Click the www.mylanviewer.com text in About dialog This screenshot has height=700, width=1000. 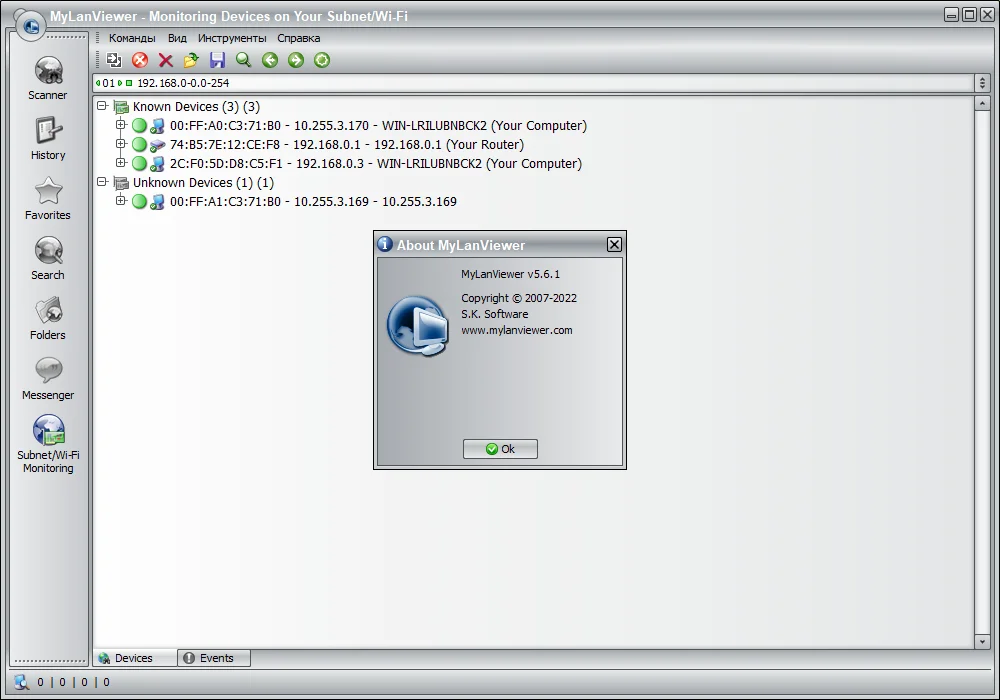(517, 330)
